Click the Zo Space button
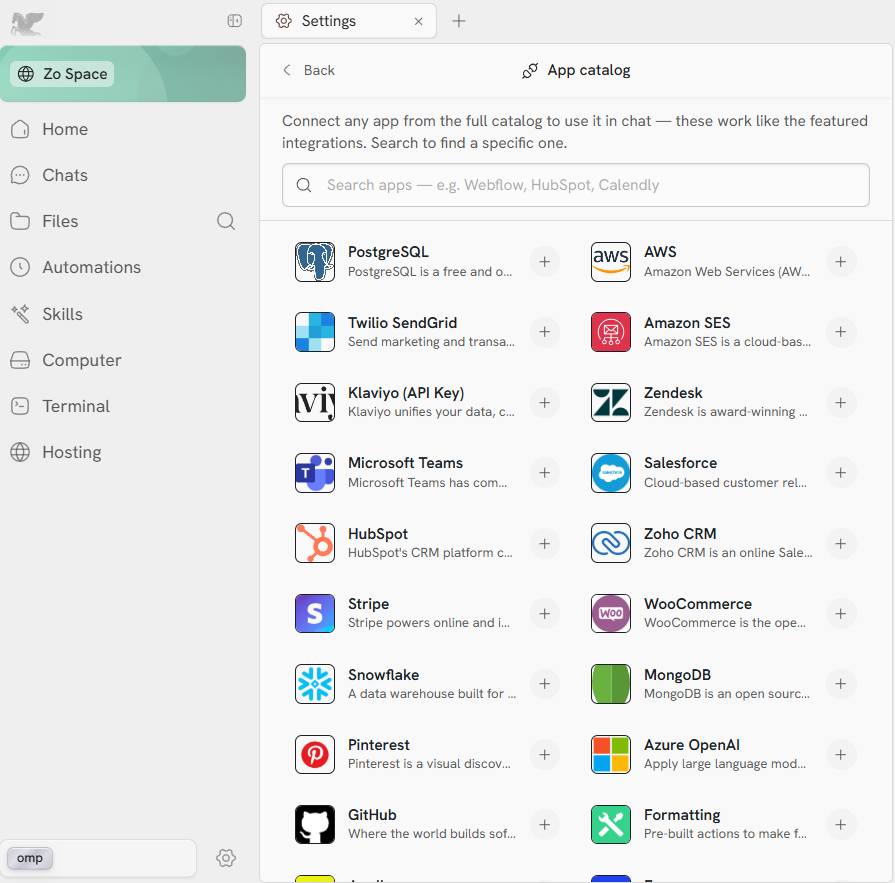Image resolution: width=895 pixels, height=883 pixels. (x=62, y=74)
